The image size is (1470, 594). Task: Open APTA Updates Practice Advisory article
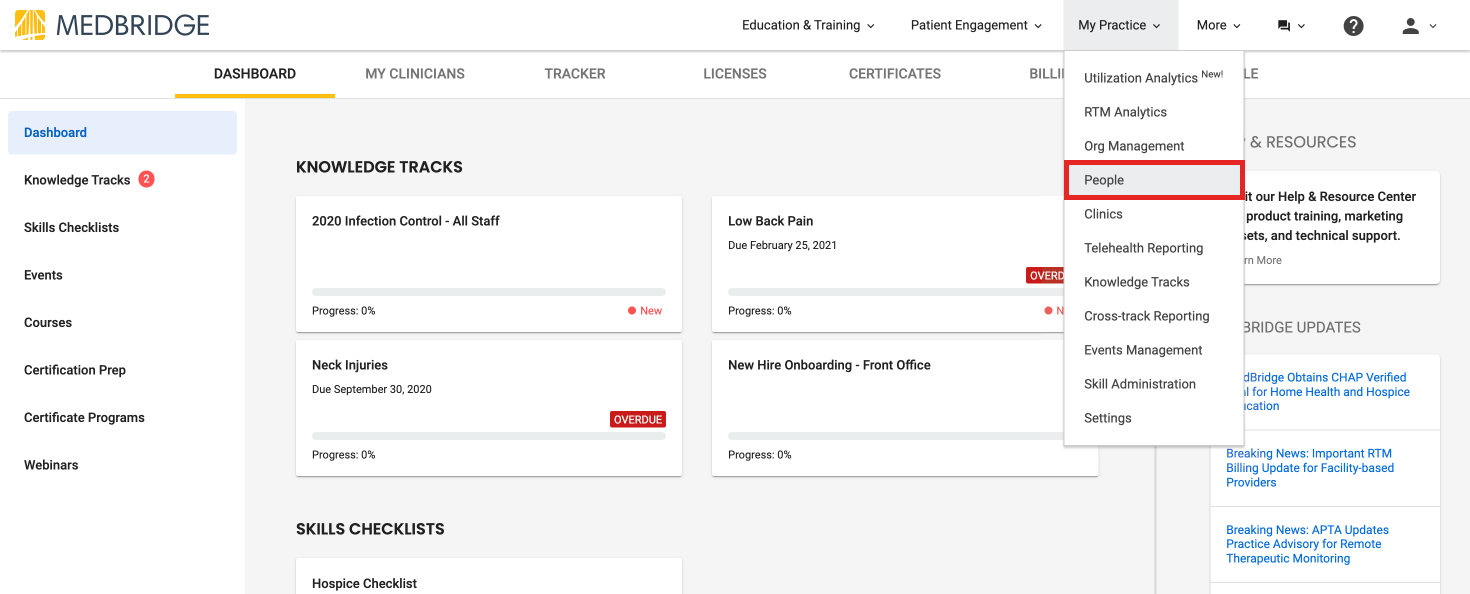1307,544
